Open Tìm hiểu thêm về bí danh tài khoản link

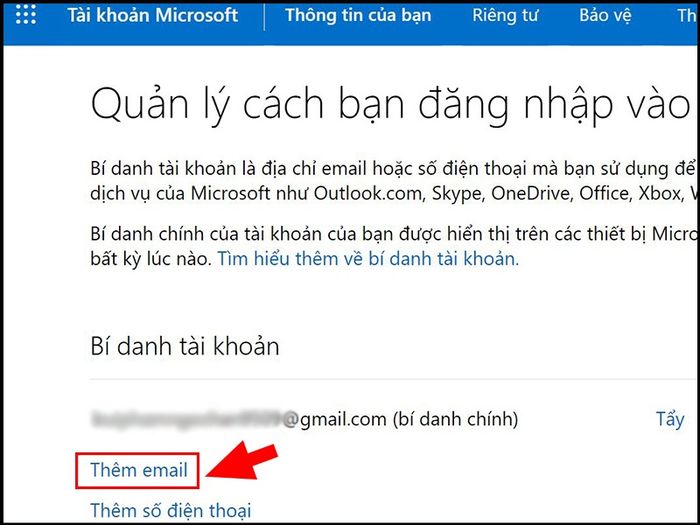point(368,259)
